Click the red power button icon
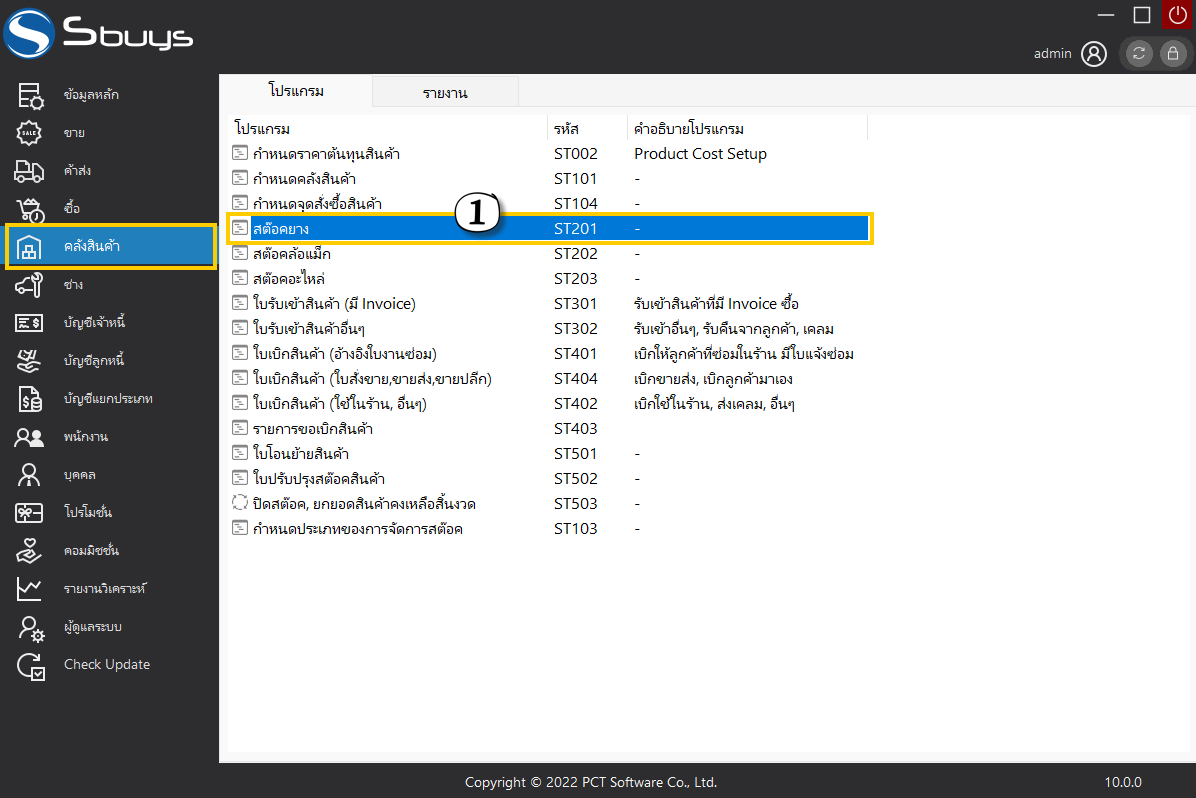The width and height of the screenshot is (1196, 798). 1177,14
